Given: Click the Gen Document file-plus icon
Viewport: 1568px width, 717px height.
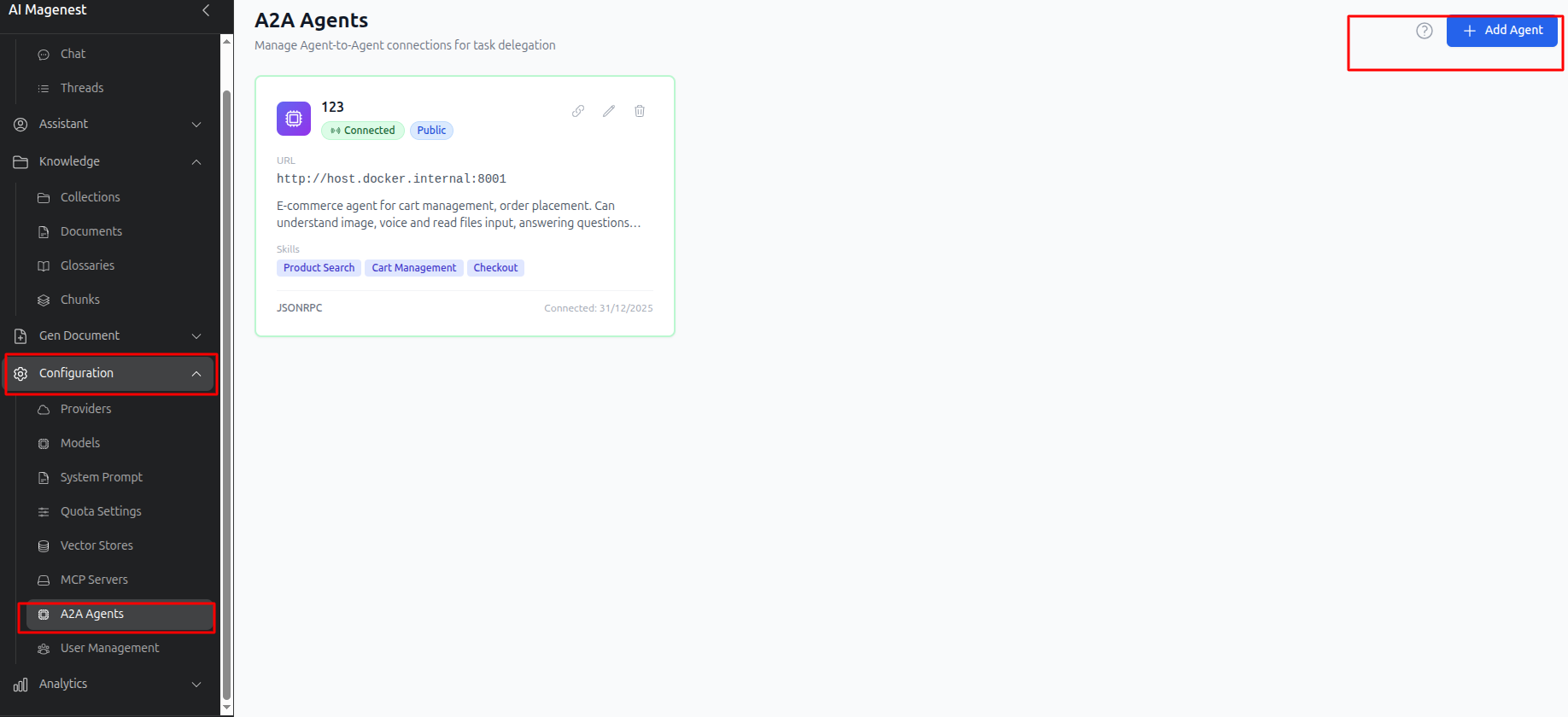Looking at the screenshot, I should [x=20, y=336].
